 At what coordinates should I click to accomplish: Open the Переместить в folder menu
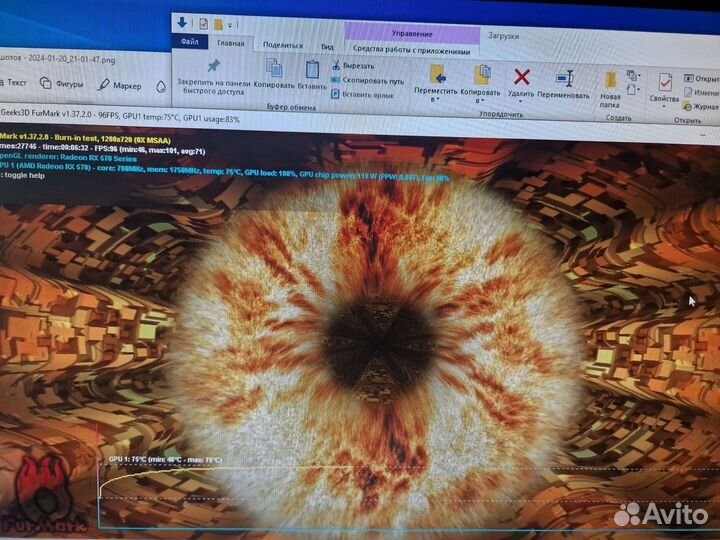click(436, 84)
